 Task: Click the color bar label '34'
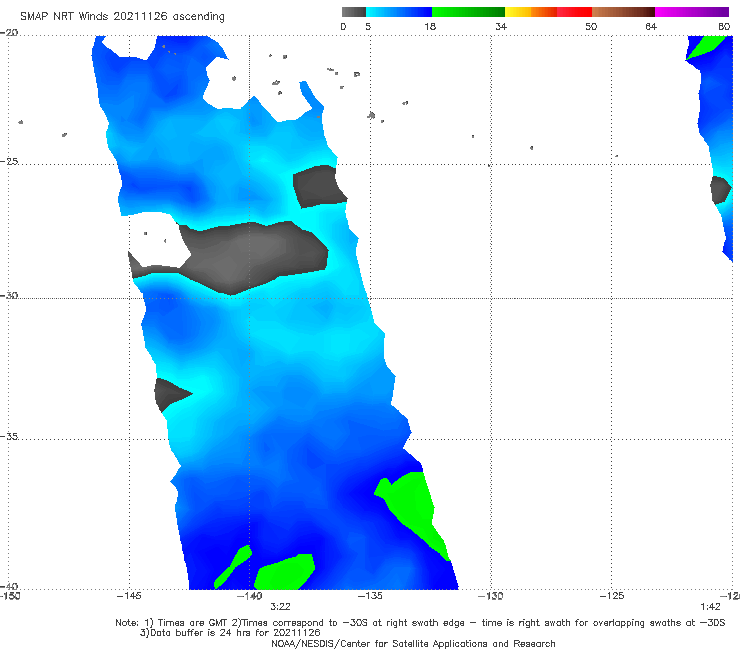[501, 27]
